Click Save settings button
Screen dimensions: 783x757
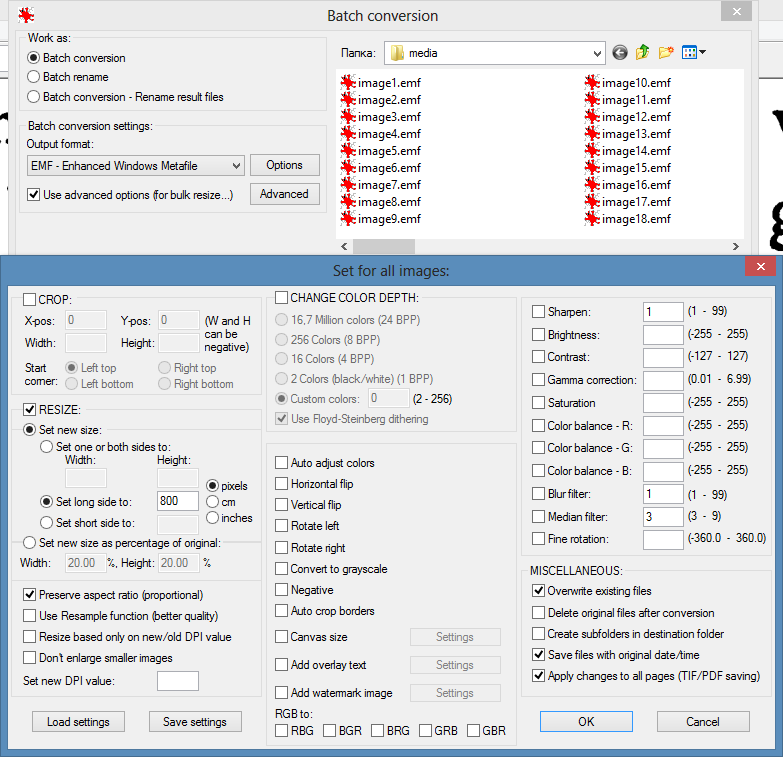click(x=195, y=722)
